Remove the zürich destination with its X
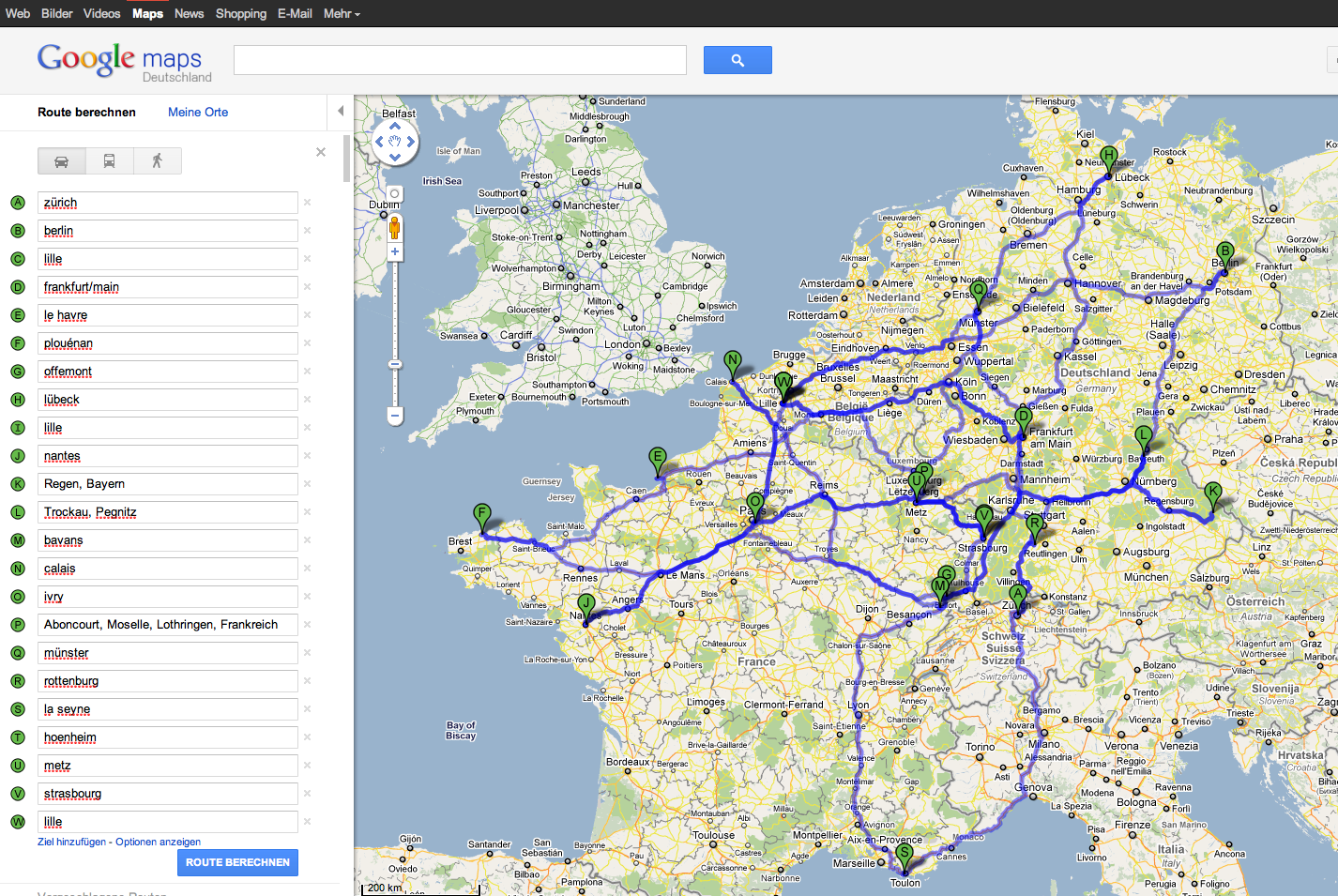The height and width of the screenshot is (896, 1338). [x=307, y=203]
